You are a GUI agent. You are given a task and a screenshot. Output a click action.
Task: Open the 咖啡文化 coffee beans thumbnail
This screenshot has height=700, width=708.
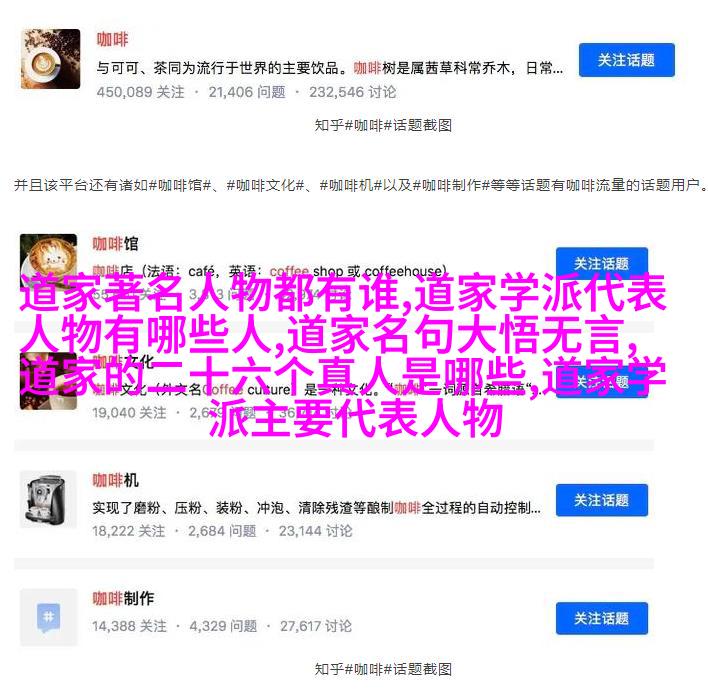click(x=48, y=384)
